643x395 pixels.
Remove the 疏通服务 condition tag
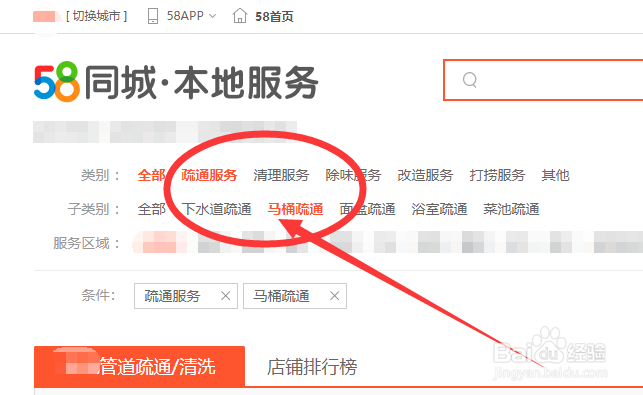tap(225, 296)
